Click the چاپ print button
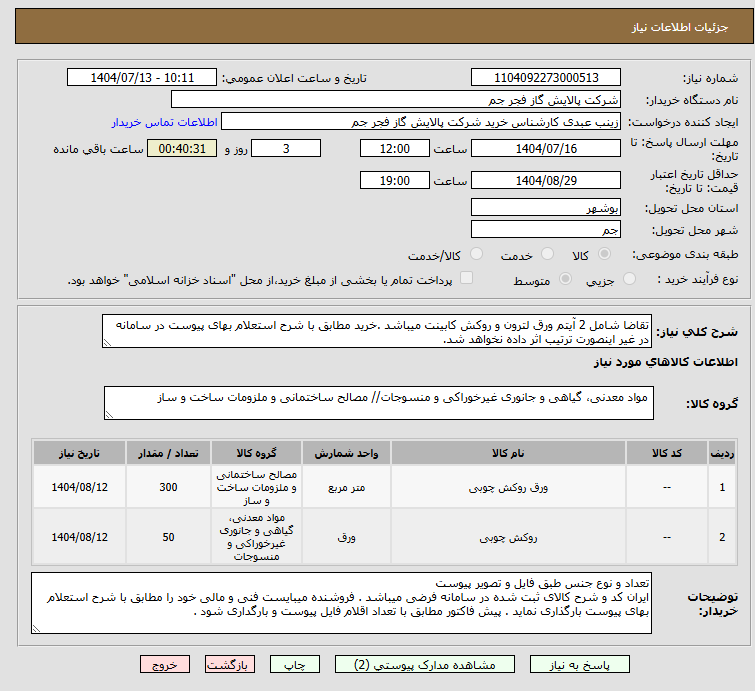Screen dimensions: 755x691 (294, 665)
